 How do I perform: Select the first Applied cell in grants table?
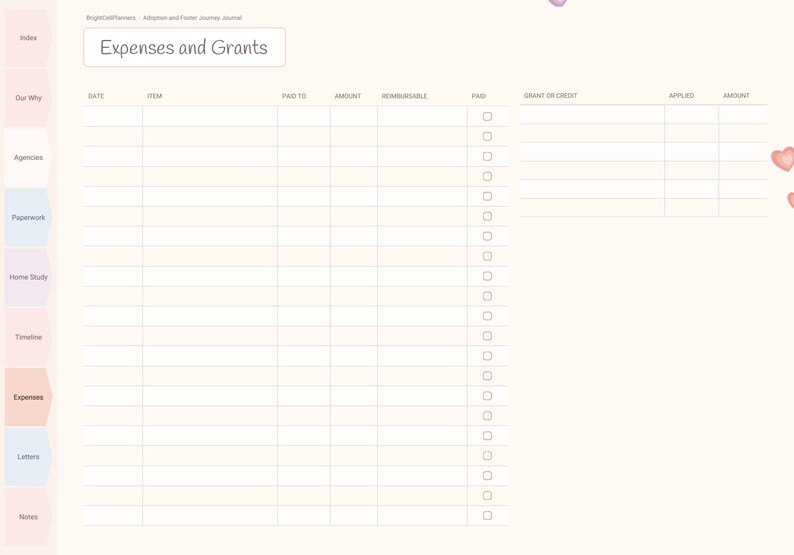[x=692, y=114]
